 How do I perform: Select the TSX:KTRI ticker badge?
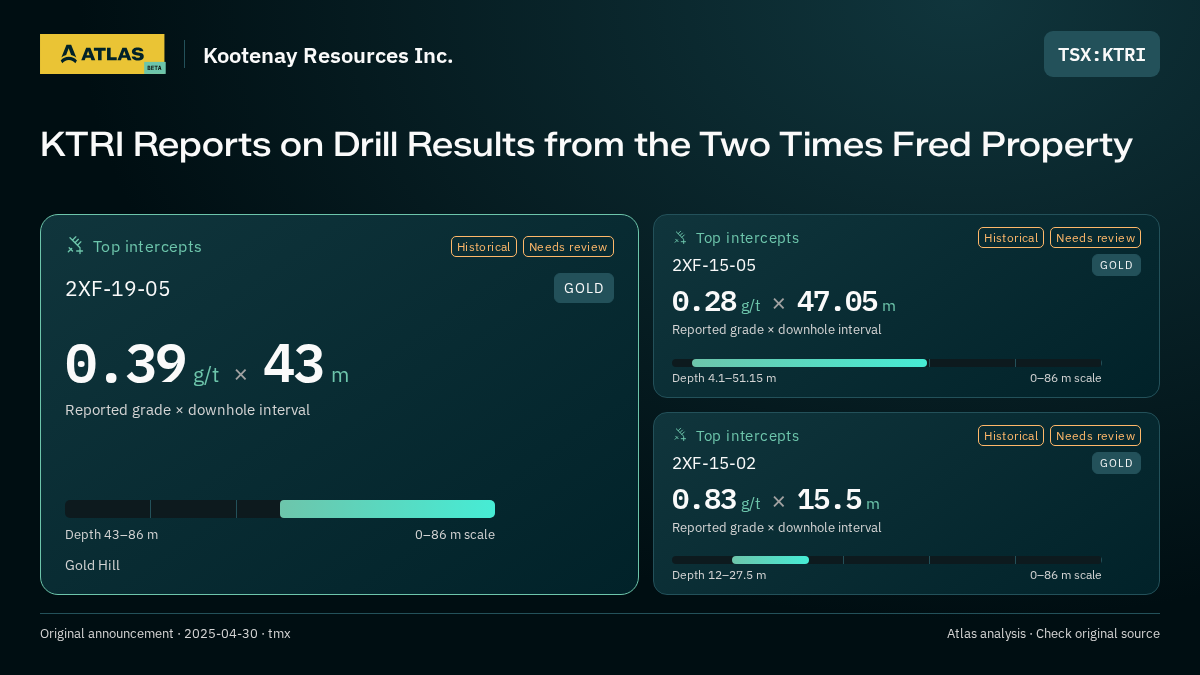pos(1102,54)
